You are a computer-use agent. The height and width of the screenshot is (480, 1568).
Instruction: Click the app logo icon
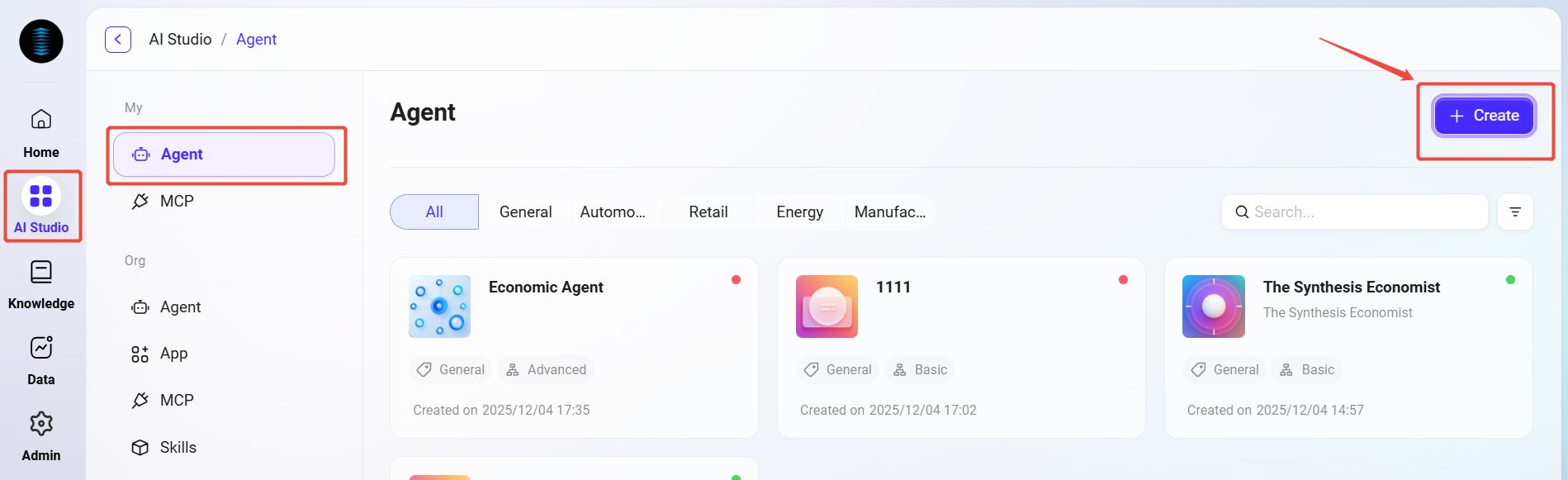click(41, 41)
